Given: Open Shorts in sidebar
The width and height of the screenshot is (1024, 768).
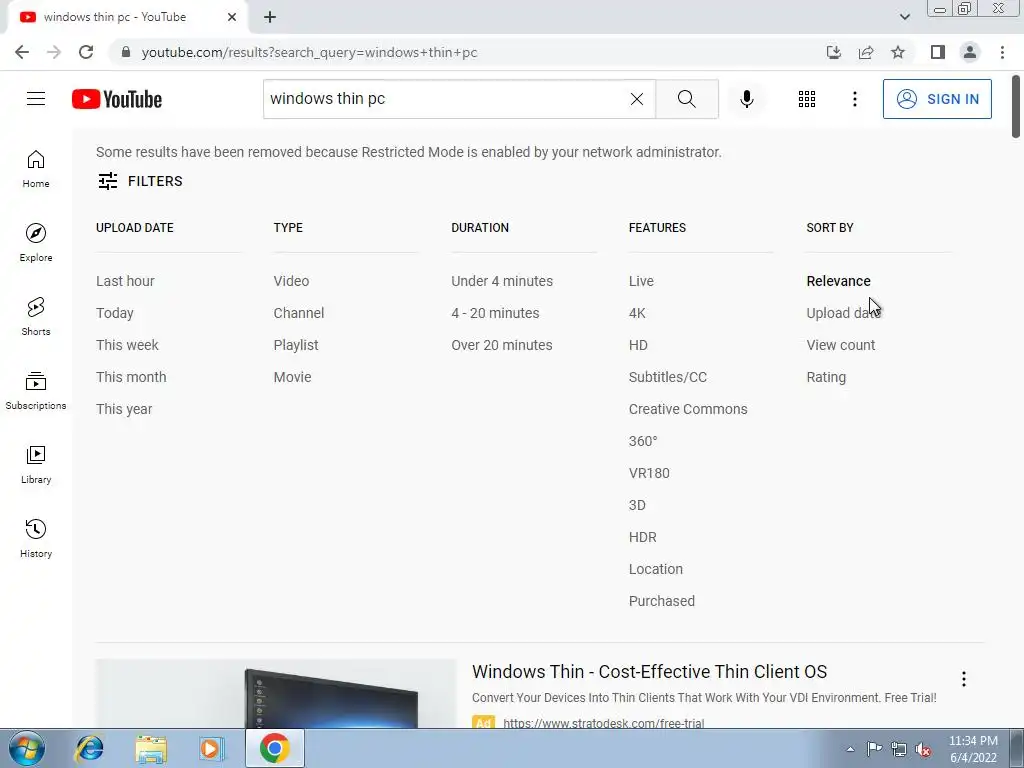Looking at the screenshot, I should point(36,317).
